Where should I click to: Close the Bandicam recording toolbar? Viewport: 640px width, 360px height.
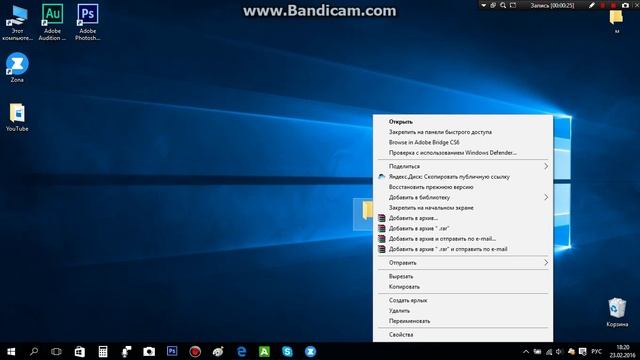point(637,5)
